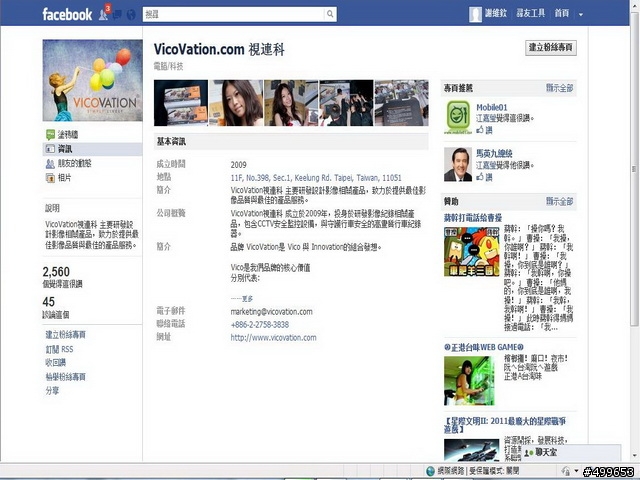Click the cartoon game ad image
The image size is (640, 480).
coord(472,251)
